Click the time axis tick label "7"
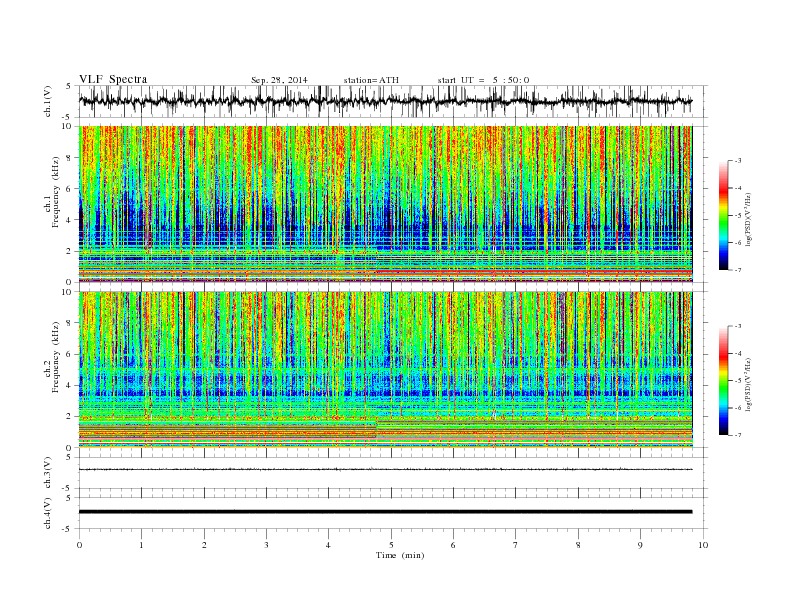792x612 pixels. click(x=516, y=545)
